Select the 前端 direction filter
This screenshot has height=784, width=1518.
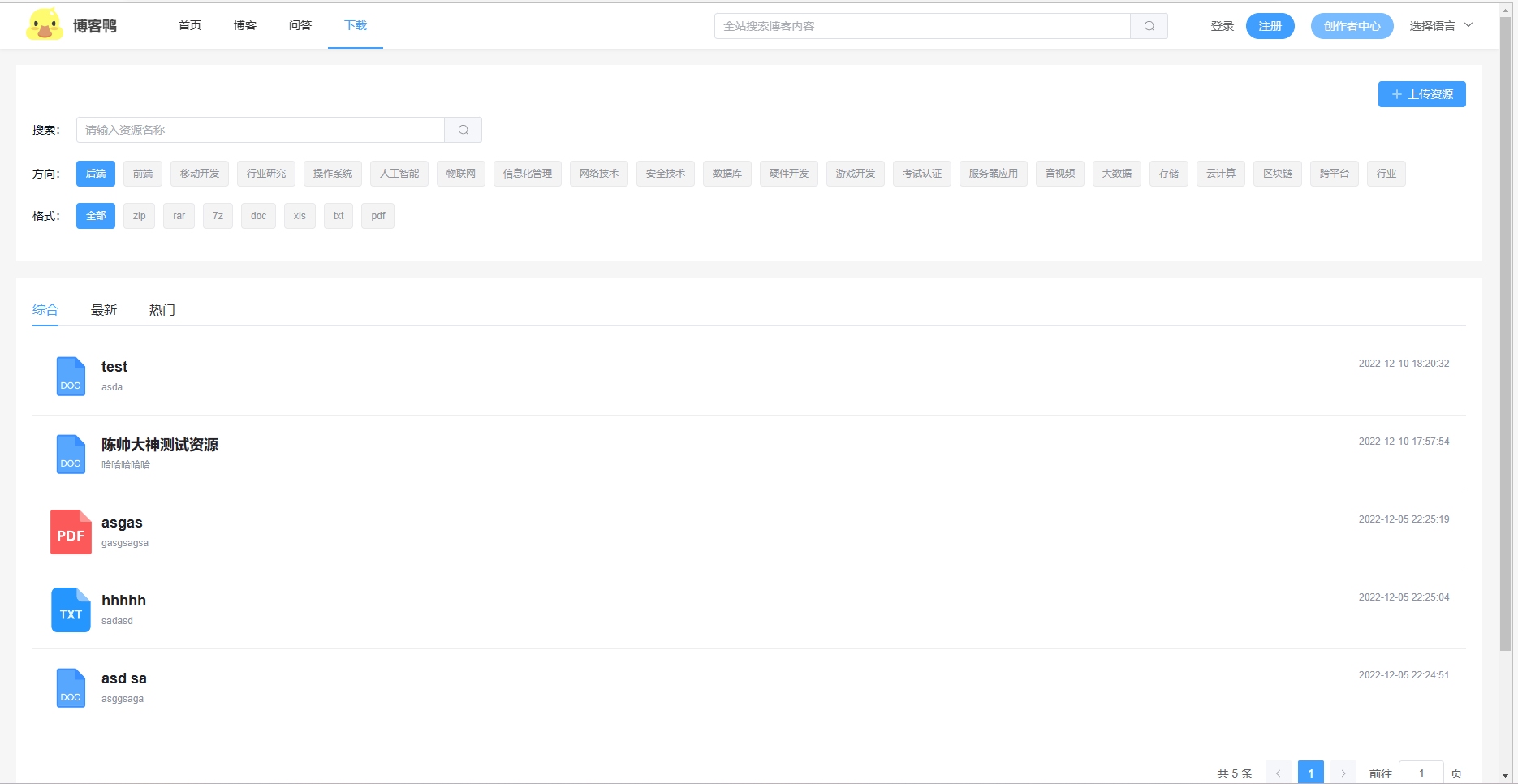pos(143,174)
